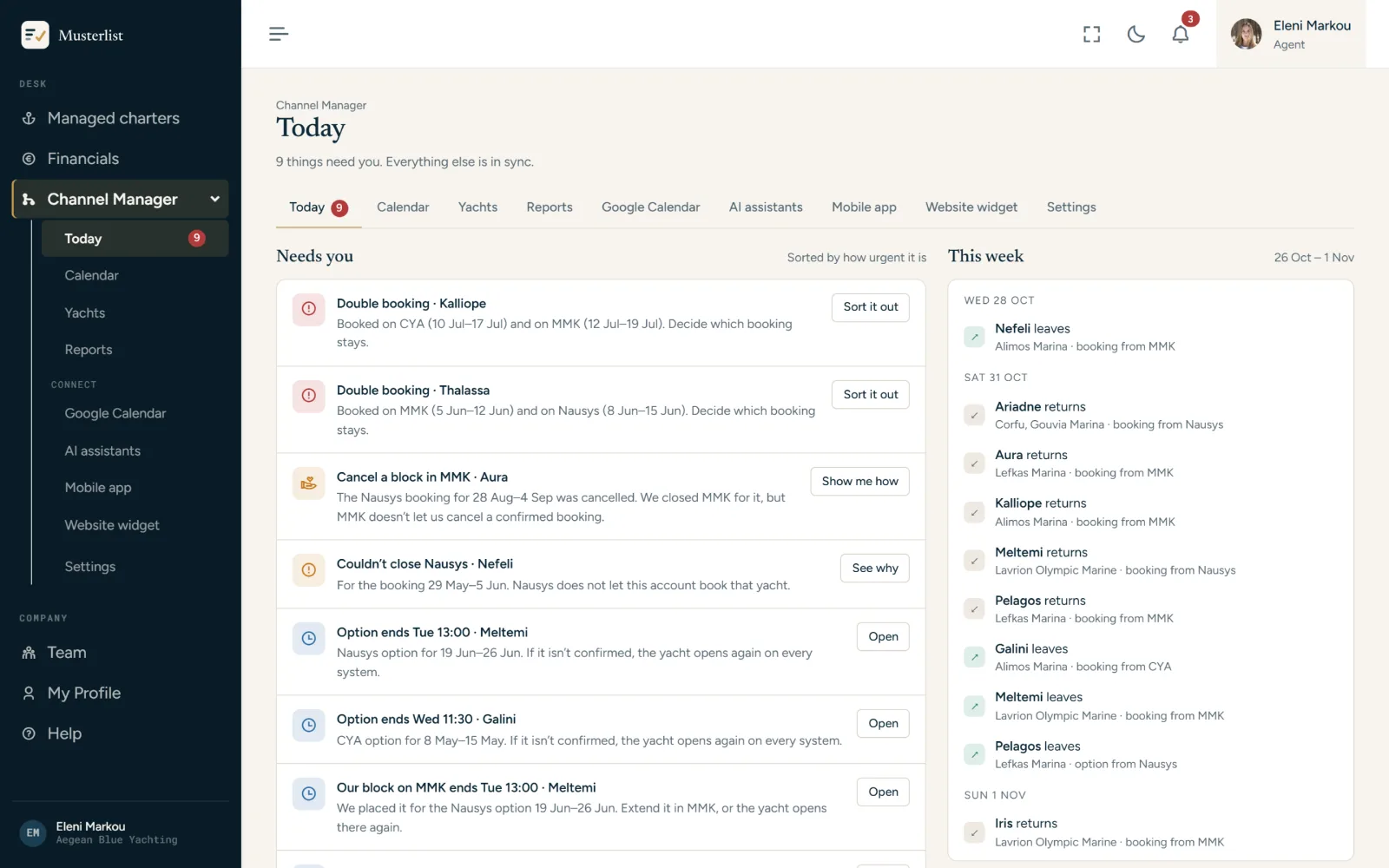This screenshot has width=1389, height=868.
Task: Click hand icon for Cancel block Aura
Action: [x=308, y=483]
